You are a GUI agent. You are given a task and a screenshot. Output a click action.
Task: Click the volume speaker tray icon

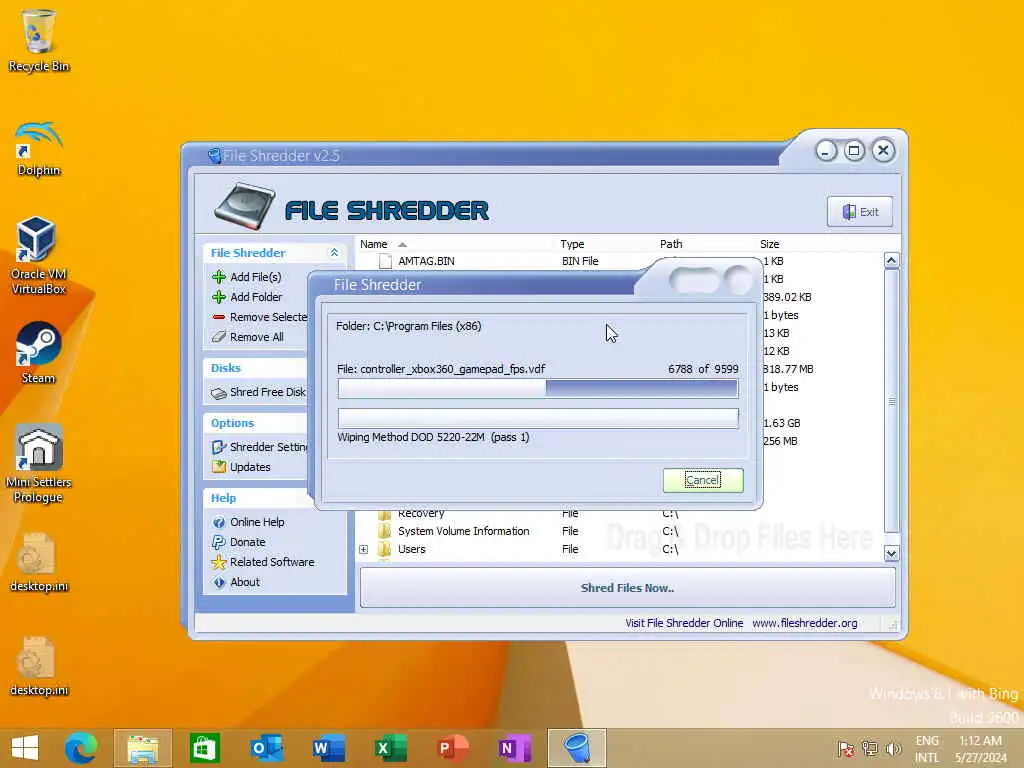[893, 748]
